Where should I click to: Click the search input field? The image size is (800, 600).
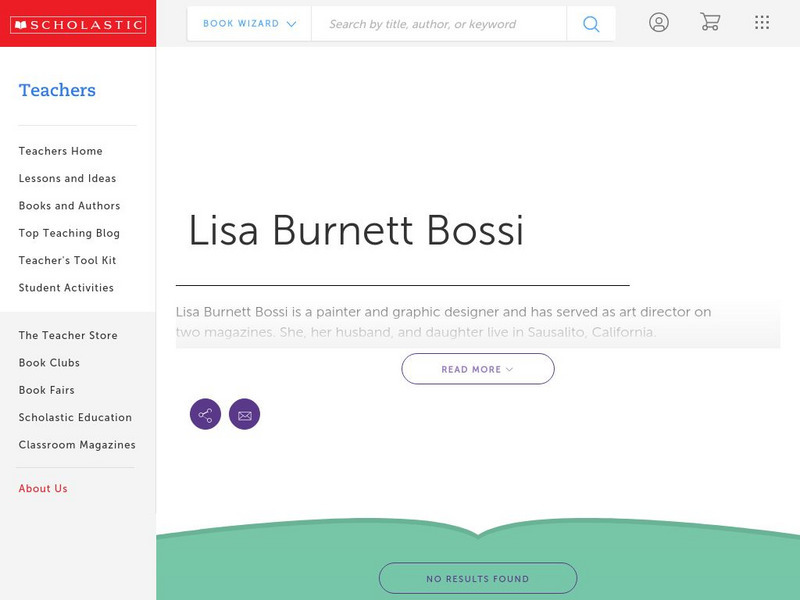click(440, 23)
